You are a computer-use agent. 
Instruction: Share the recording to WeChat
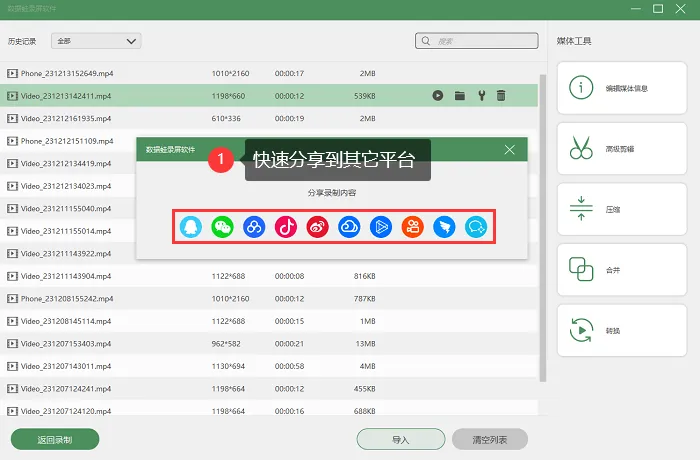(x=222, y=227)
